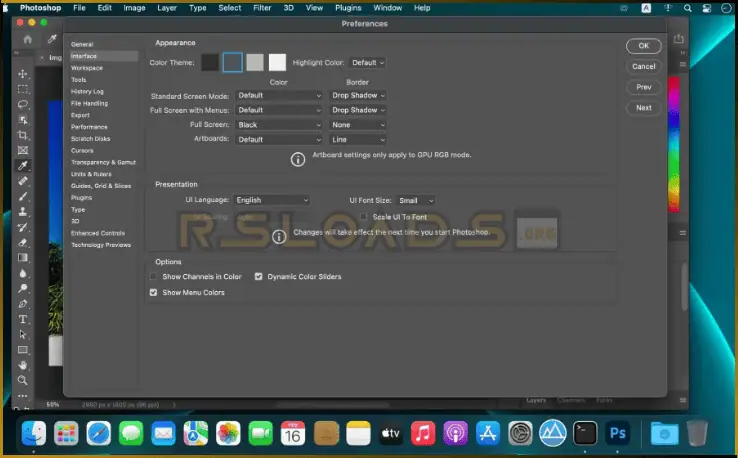Select the Healing Brush tool
Viewport: 738px width, 458px height.
tap(23, 181)
